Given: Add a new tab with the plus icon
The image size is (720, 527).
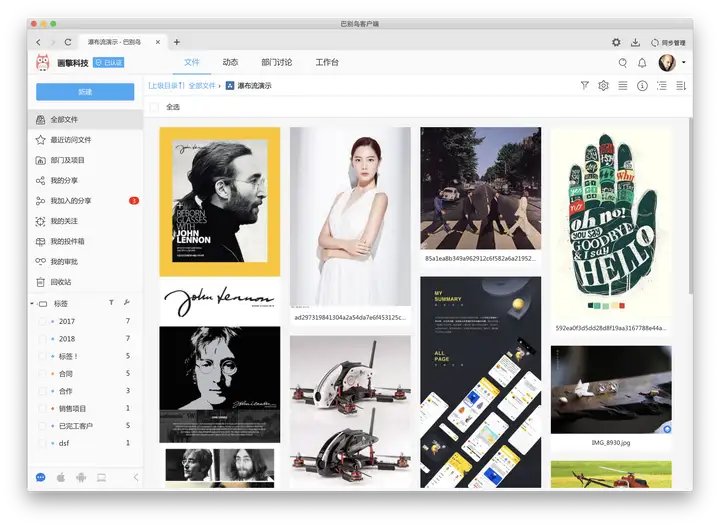Looking at the screenshot, I should (177, 42).
